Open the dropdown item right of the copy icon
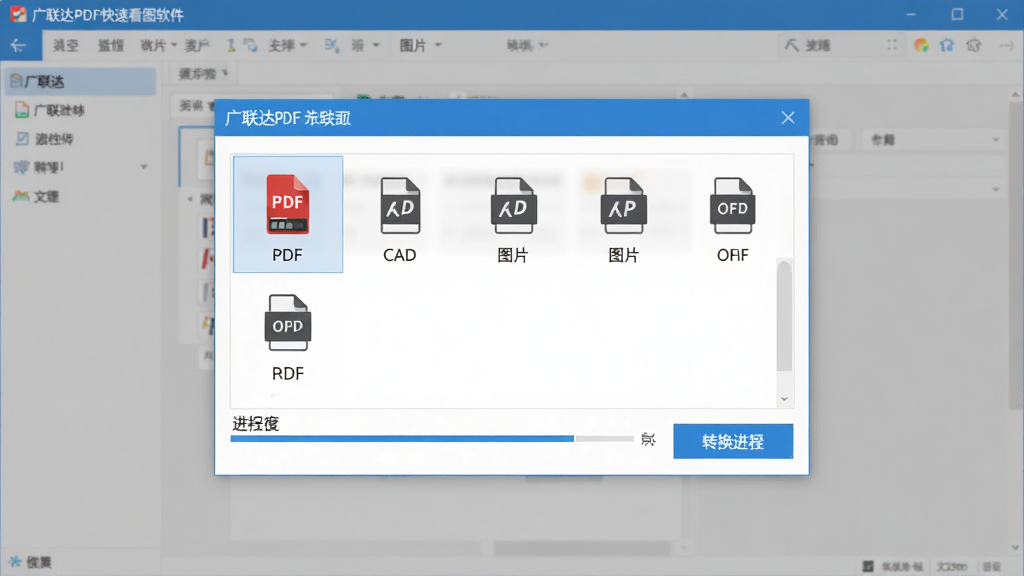Image resolution: width=1024 pixels, height=576 pixels. [287, 46]
